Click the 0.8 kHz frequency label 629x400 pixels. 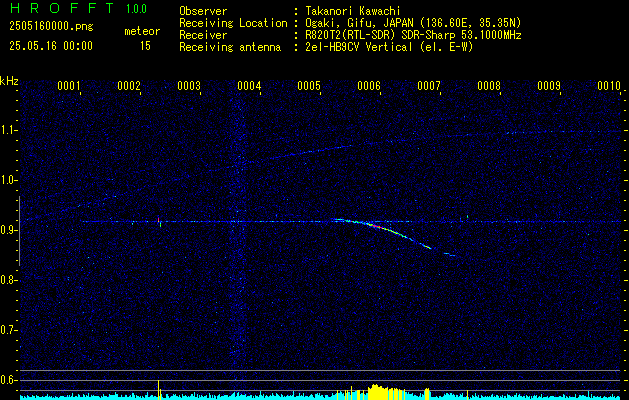pyautogui.click(x=7, y=280)
